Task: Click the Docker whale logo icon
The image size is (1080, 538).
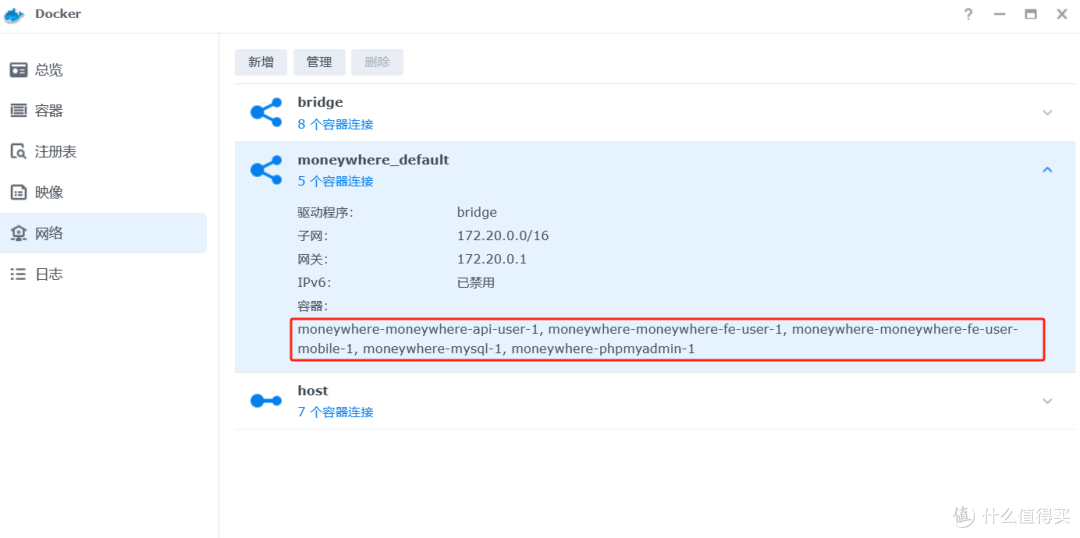Action: [14, 14]
